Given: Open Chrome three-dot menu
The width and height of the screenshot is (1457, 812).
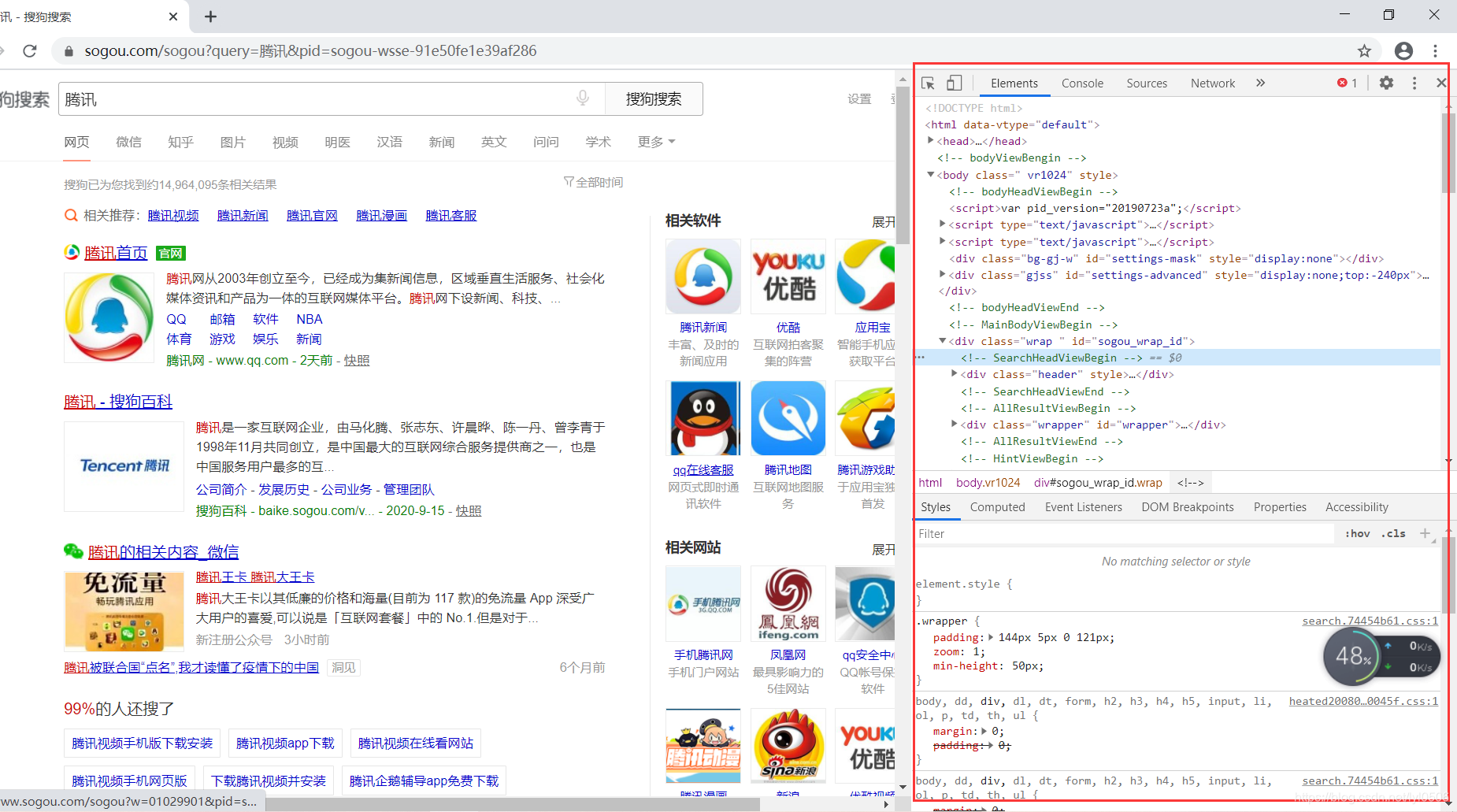Looking at the screenshot, I should [1436, 51].
